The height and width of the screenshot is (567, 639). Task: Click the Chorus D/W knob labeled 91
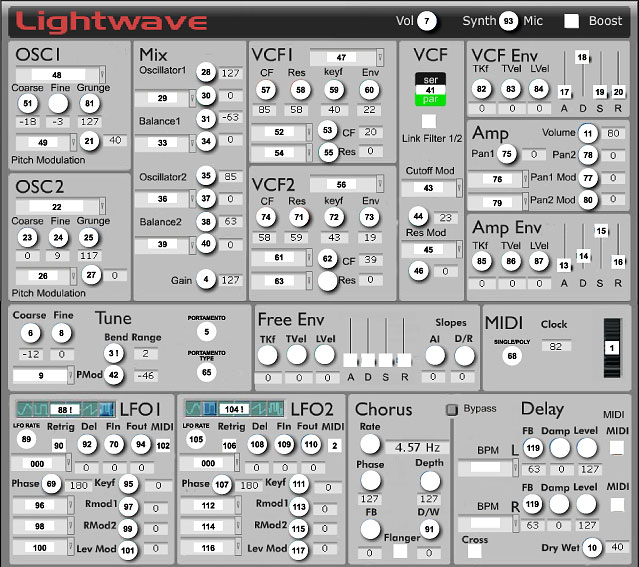429,529
